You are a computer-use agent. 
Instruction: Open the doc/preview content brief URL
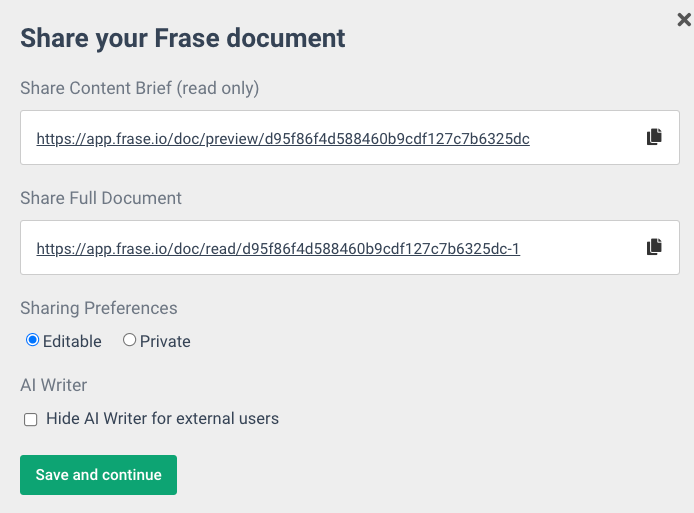point(283,139)
